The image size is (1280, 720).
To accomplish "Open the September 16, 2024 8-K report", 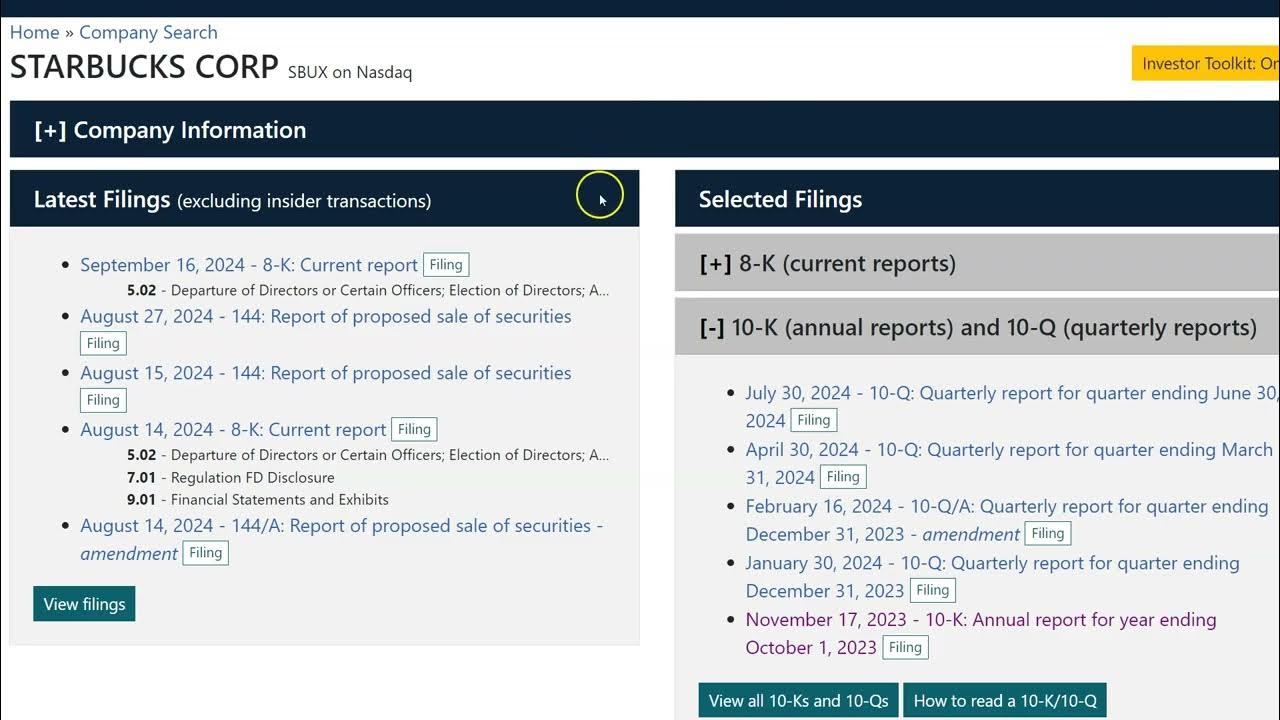I will 248,265.
